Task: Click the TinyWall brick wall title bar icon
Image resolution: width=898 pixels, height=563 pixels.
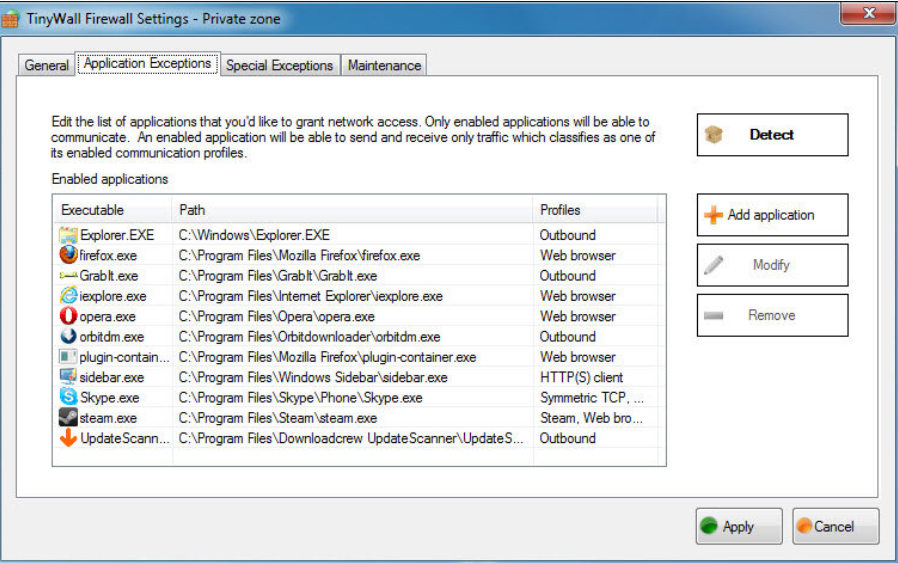Action: coord(10,19)
